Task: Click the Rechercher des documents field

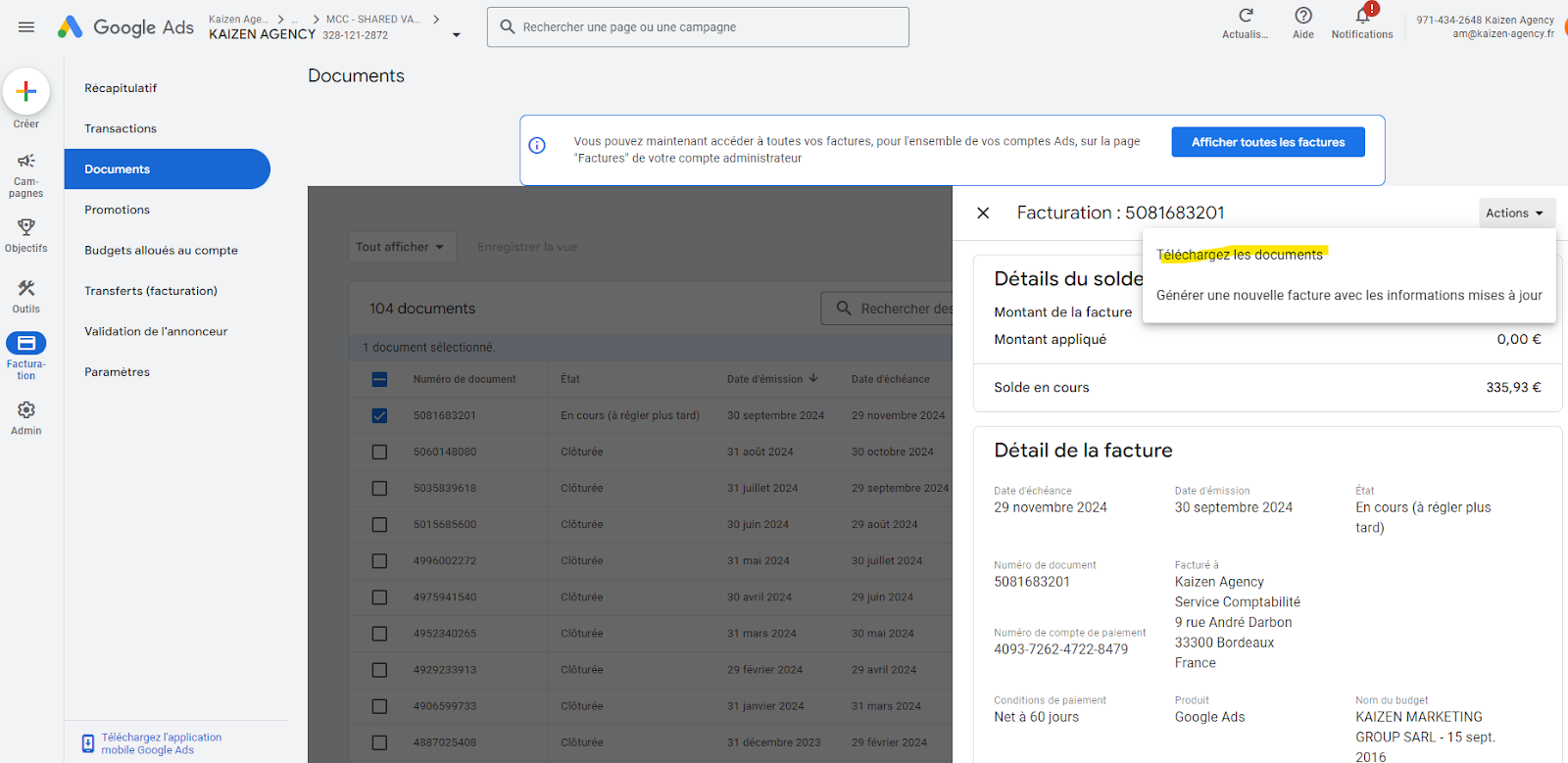Action: (887, 309)
